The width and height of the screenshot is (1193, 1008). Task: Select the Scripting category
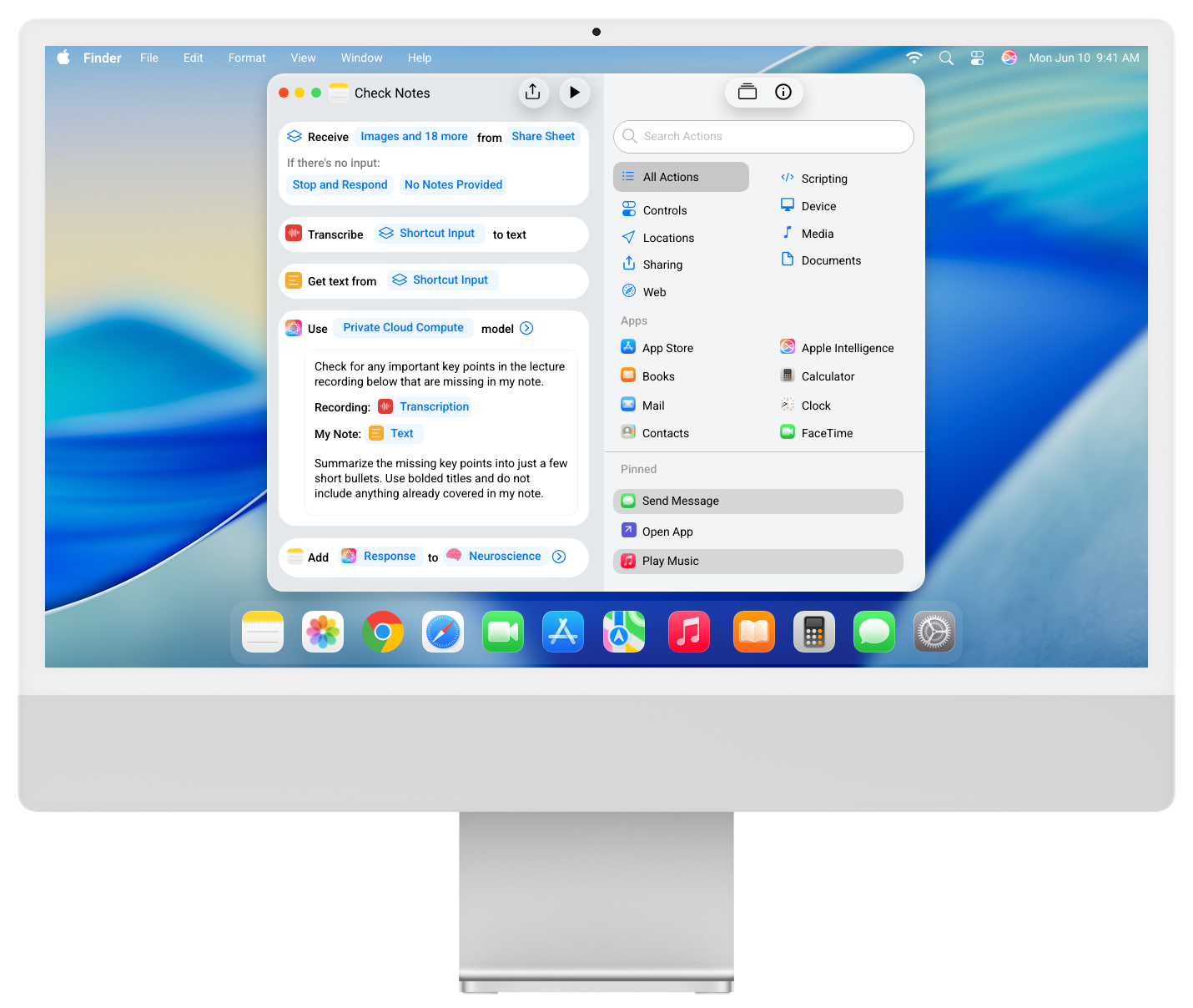pyautogui.click(x=823, y=179)
